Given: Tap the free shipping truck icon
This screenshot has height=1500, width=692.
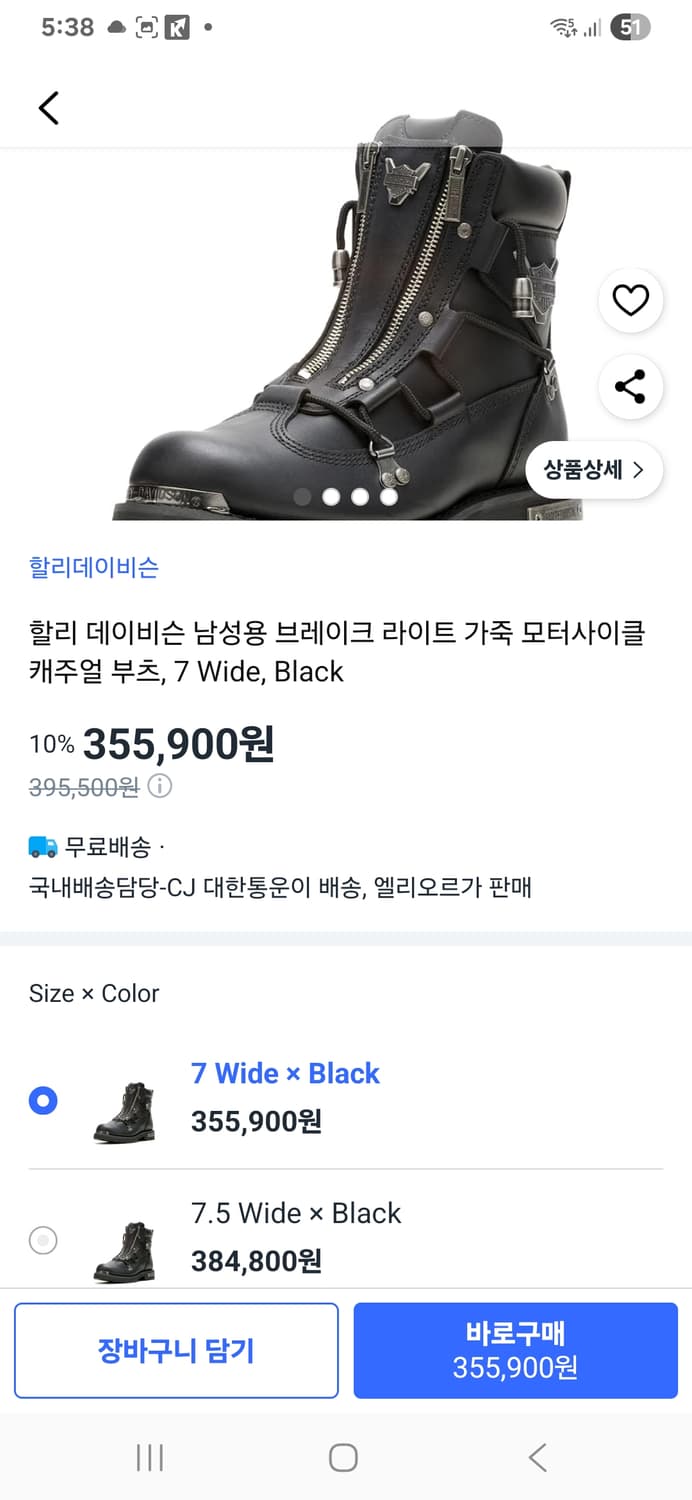Looking at the screenshot, I should (x=40, y=845).
